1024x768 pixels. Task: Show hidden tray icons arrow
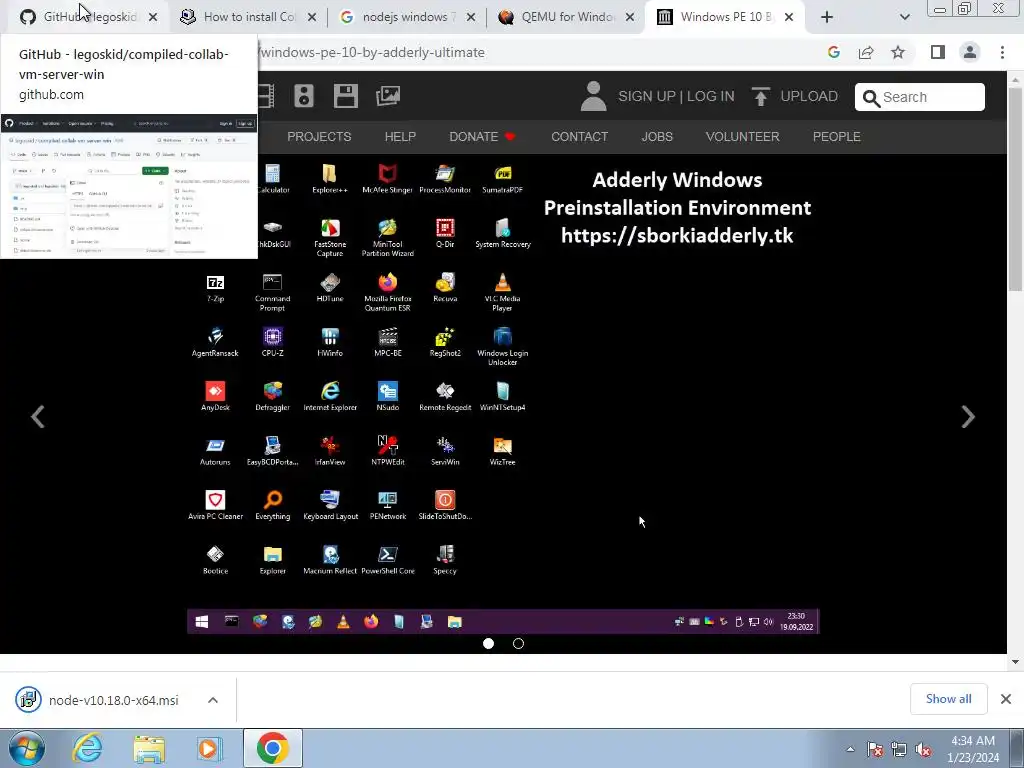tap(850, 750)
